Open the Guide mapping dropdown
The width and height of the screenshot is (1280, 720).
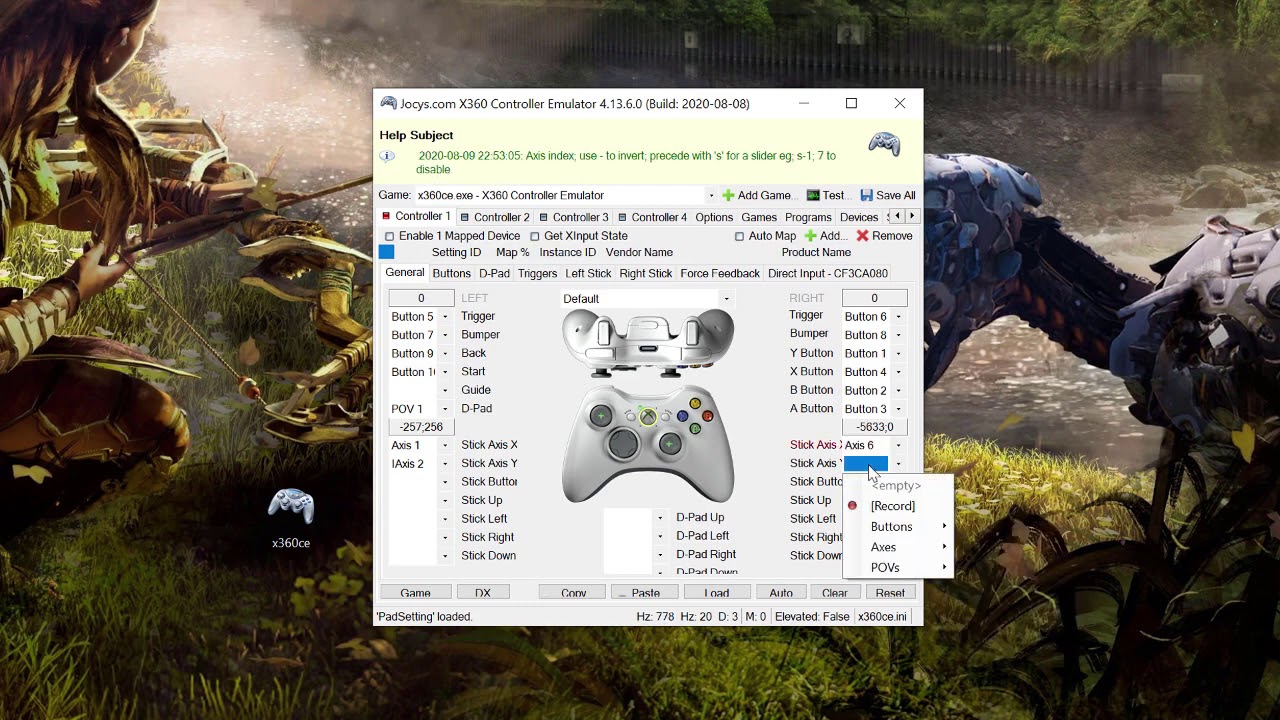click(445, 391)
